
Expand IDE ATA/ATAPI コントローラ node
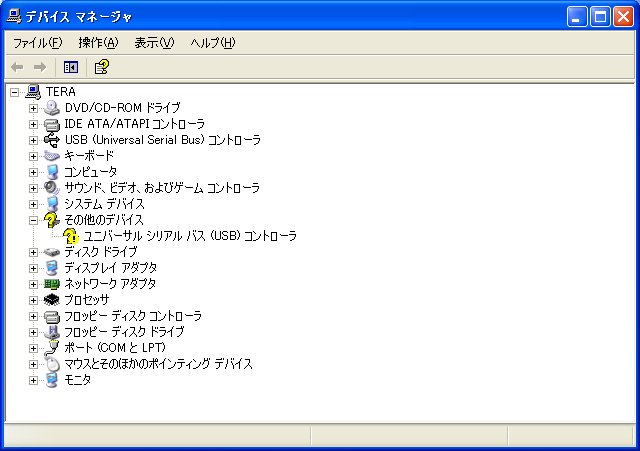tap(33, 124)
